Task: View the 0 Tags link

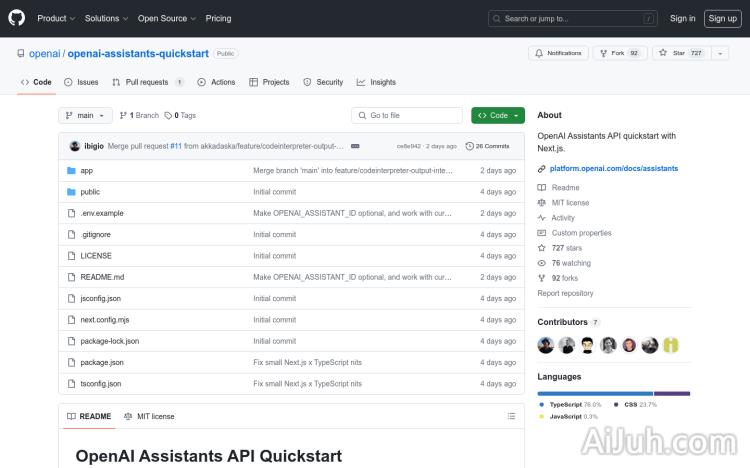Action: pos(180,115)
